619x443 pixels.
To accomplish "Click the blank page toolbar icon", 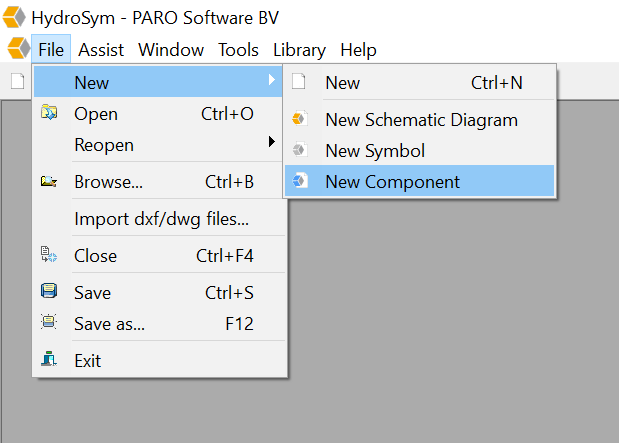I will (17, 81).
